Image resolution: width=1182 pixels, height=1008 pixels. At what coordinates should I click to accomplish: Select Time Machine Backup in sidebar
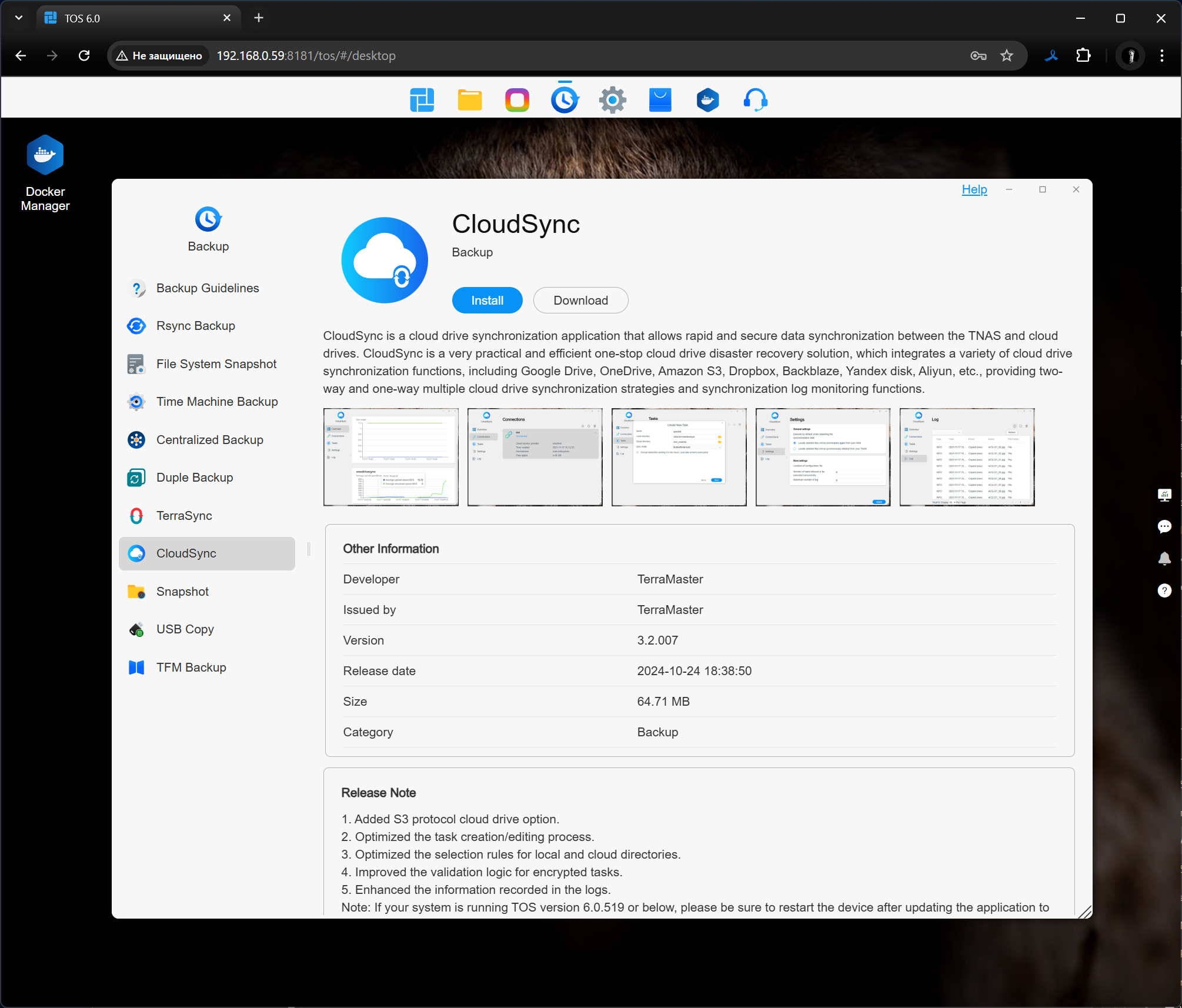[x=216, y=402]
